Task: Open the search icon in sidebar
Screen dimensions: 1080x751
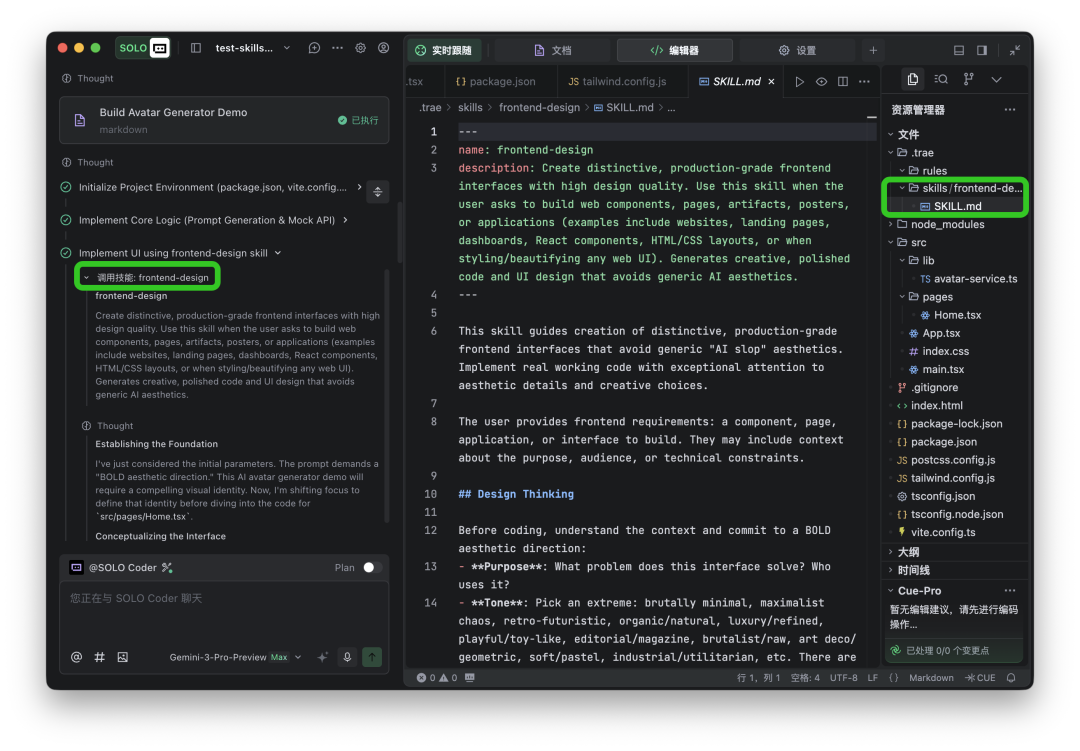Action: 941,79
